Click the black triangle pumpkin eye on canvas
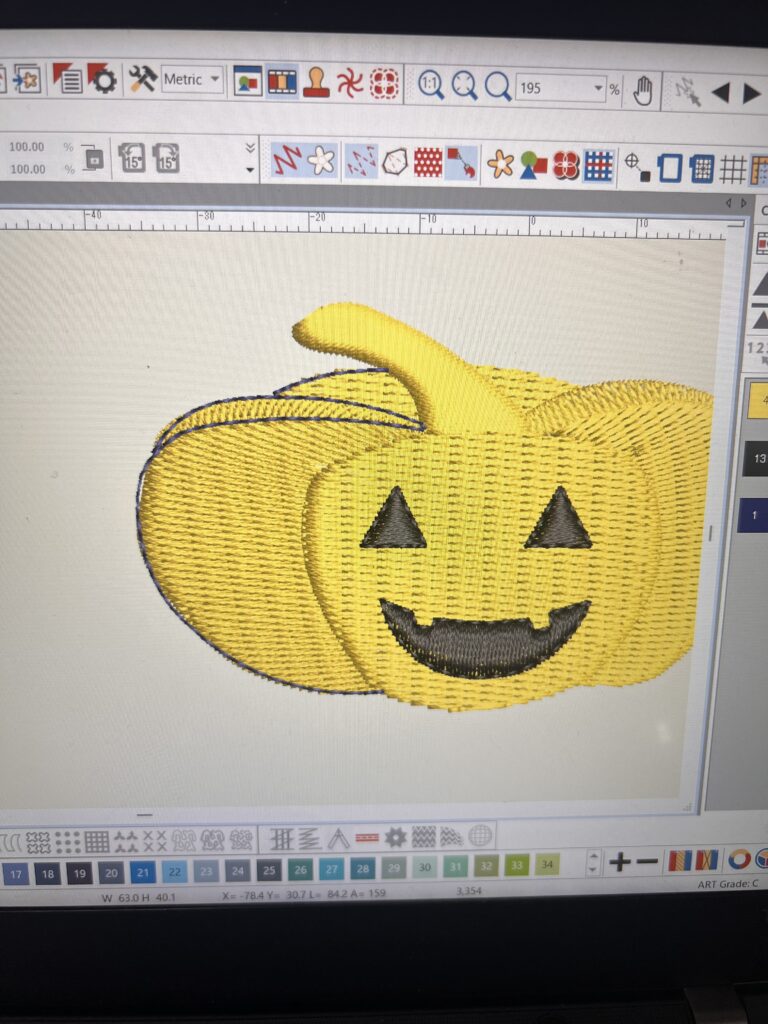Screen dimensions: 768x1024 tap(394, 520)
